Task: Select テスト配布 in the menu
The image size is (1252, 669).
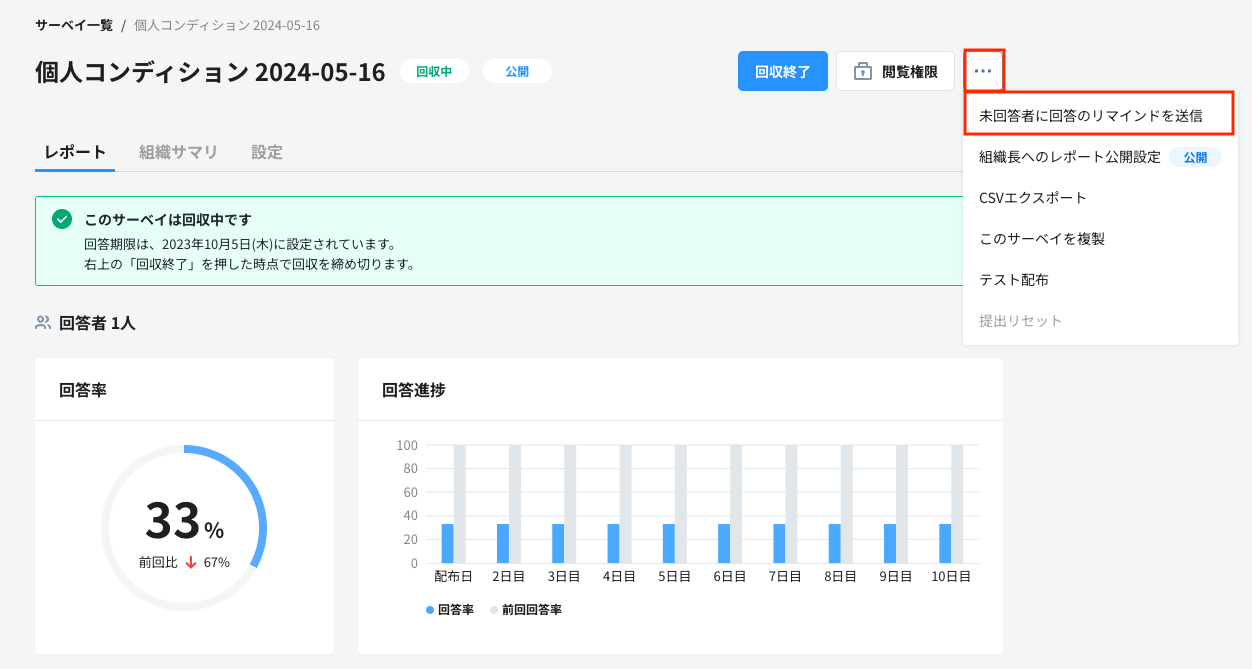Action: pos(1013,280)
